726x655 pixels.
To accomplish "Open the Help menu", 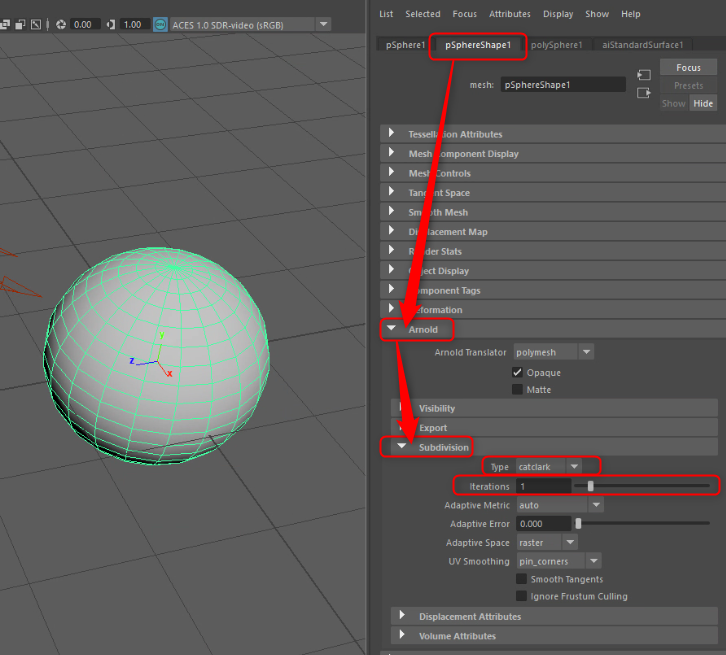I will click(631, 14).
